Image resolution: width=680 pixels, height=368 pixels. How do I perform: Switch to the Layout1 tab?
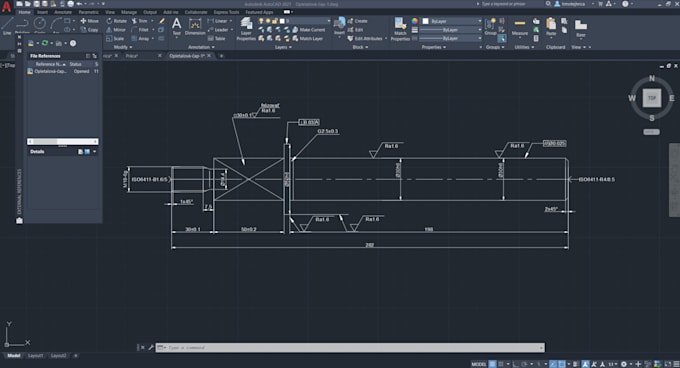(36, 356)
